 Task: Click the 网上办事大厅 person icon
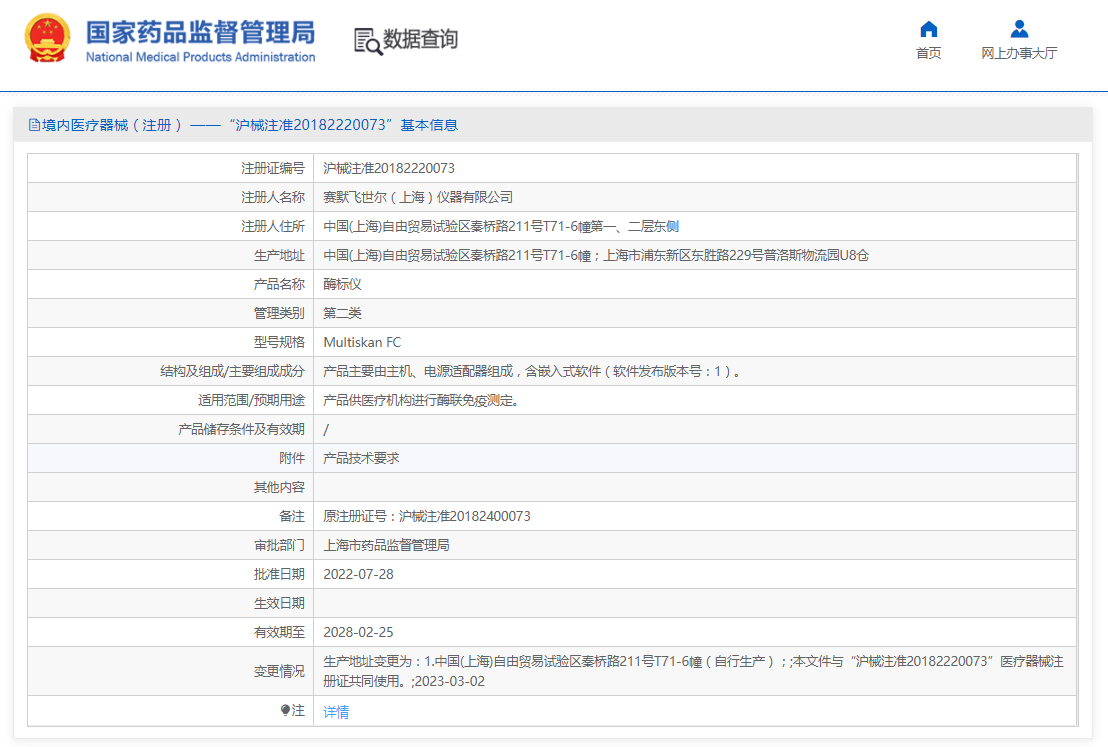click(x=1018, y=29)
